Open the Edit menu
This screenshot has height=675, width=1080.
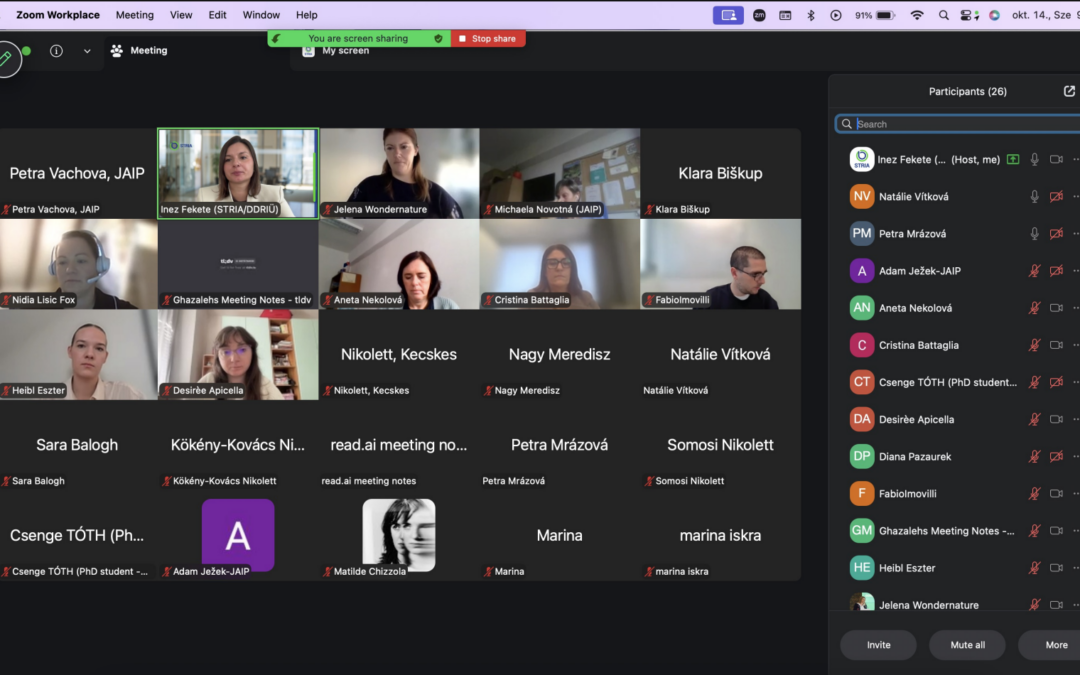217,14
